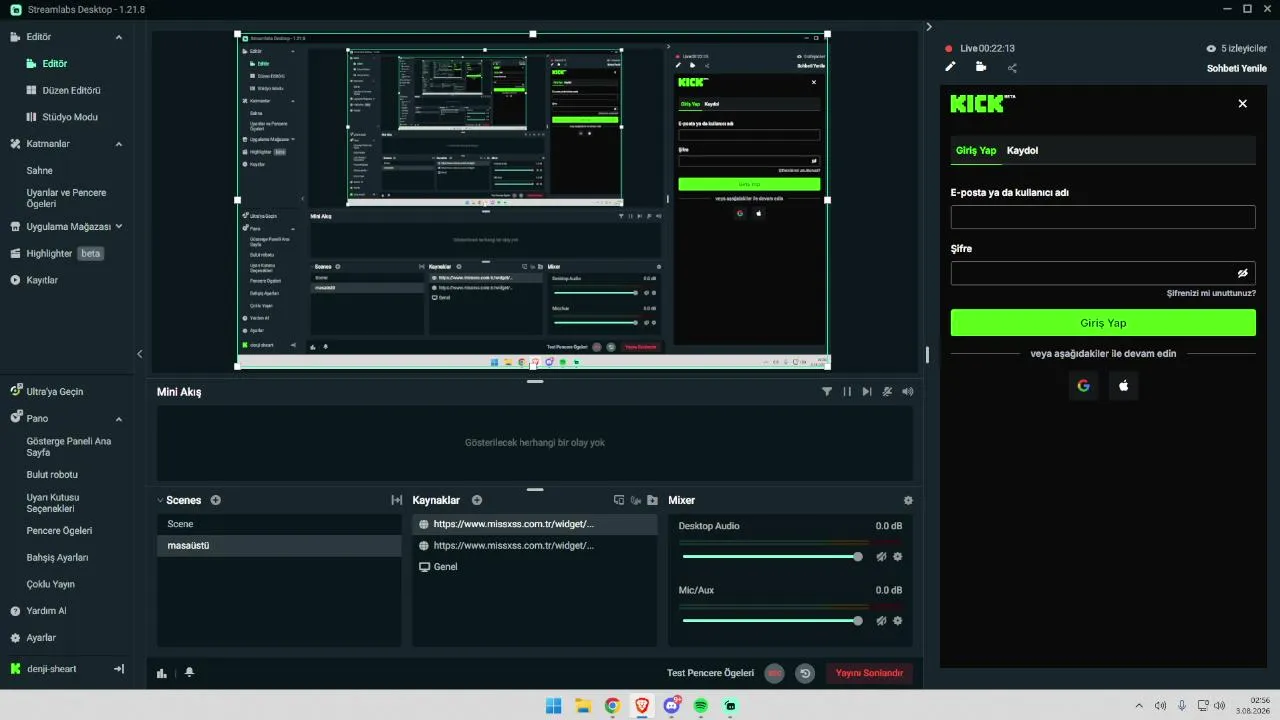Collapse the chat panel chevron

click(929, 26)
